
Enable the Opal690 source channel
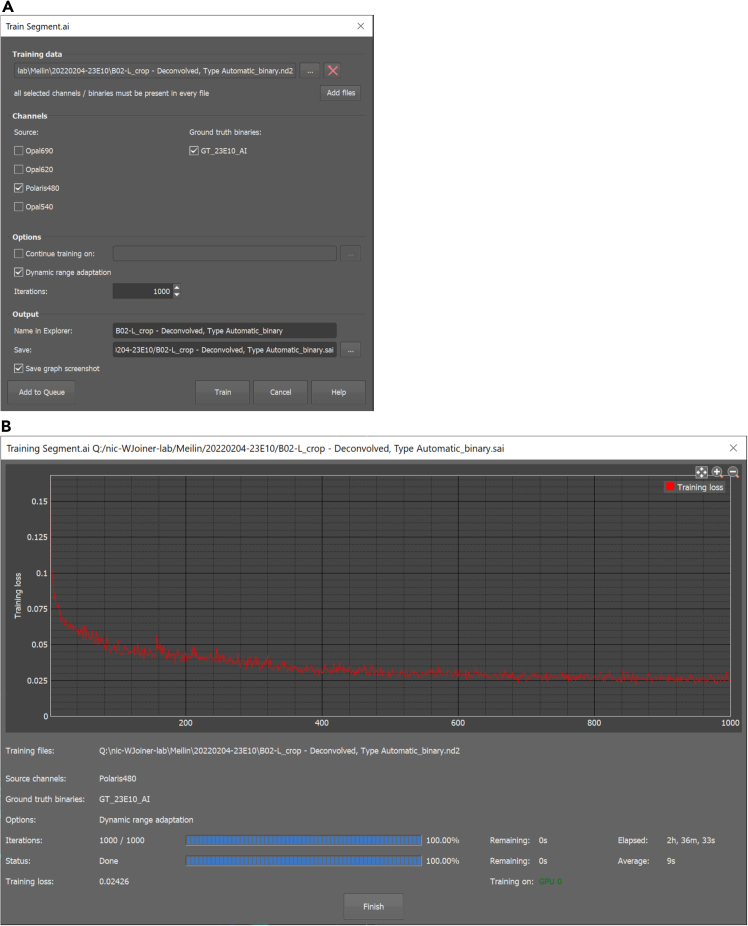19,151
